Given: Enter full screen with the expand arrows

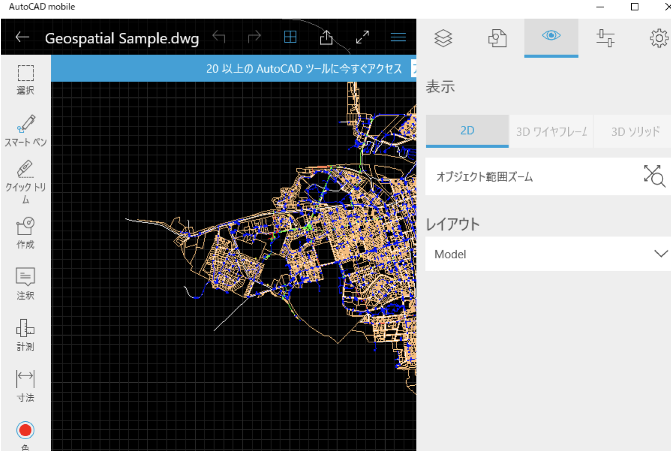Looking at the screenshot, I should point(362,37).
